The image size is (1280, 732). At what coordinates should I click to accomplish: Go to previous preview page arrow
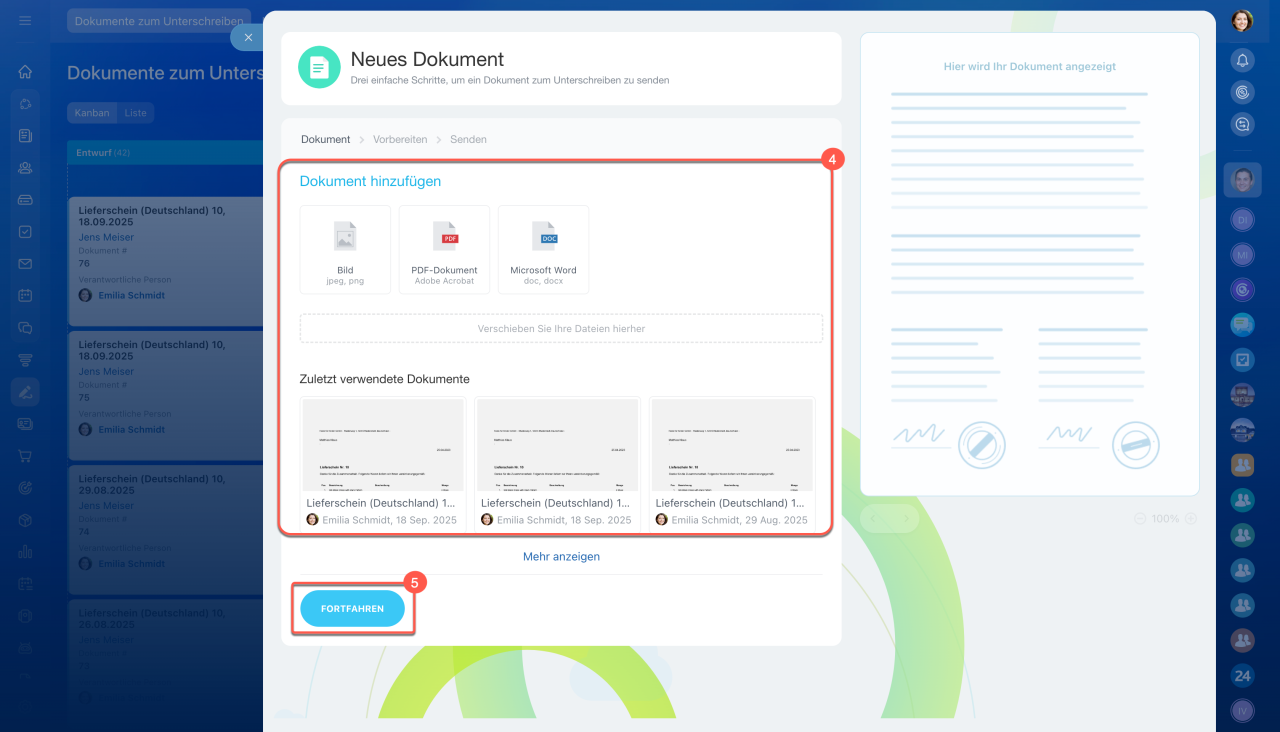point(875,519)
